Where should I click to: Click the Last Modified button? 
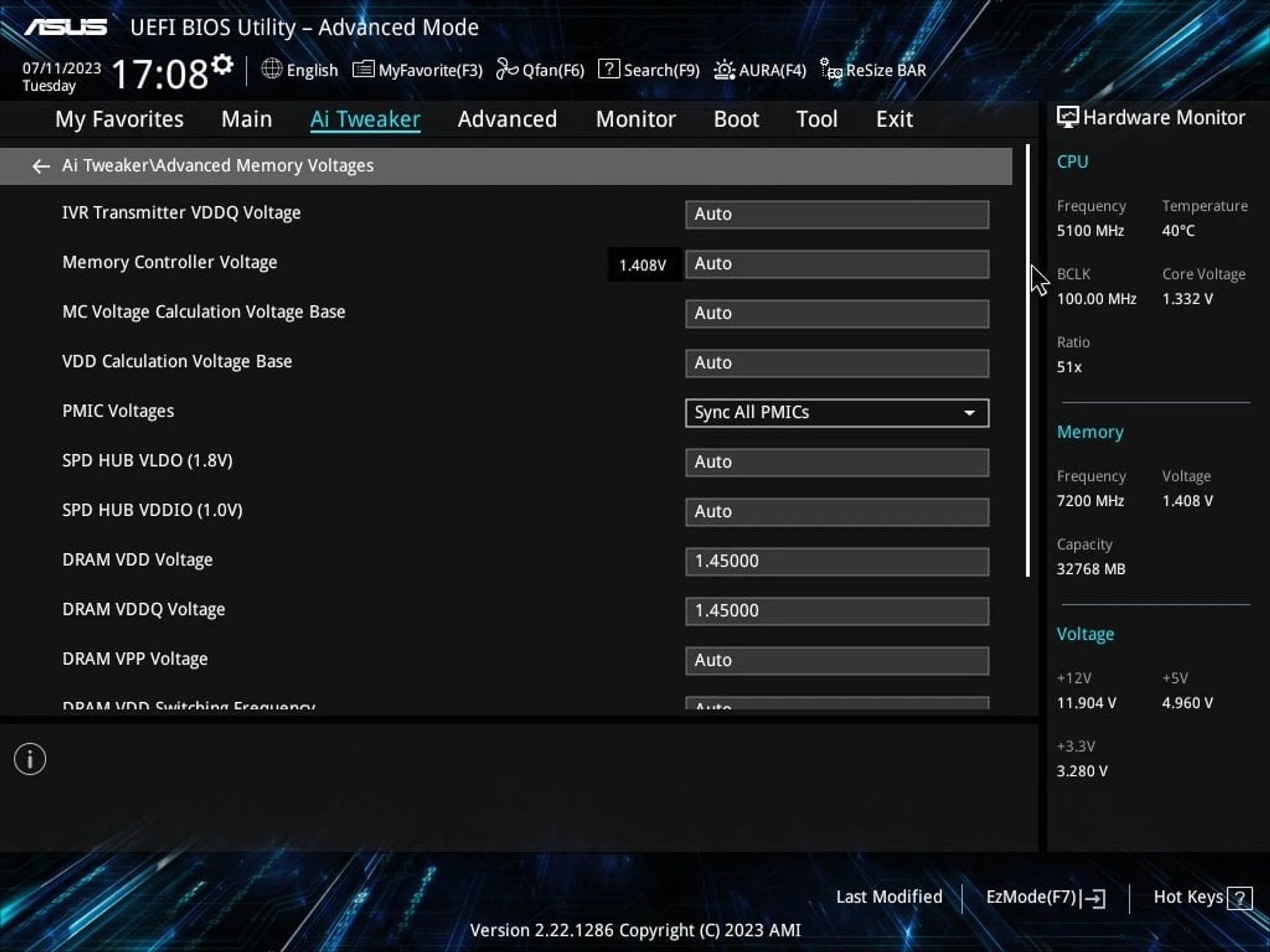(889, 897)
